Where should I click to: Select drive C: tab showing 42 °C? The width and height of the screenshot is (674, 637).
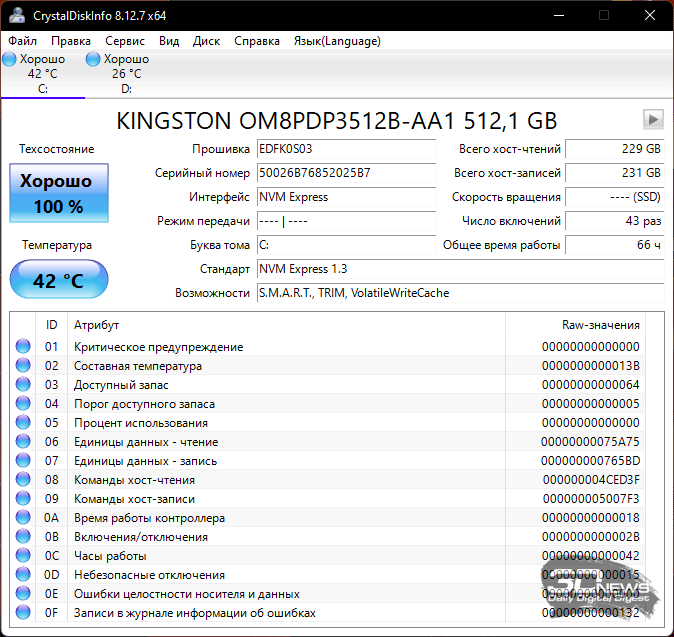pyautogui.click(x=43, y=74)
